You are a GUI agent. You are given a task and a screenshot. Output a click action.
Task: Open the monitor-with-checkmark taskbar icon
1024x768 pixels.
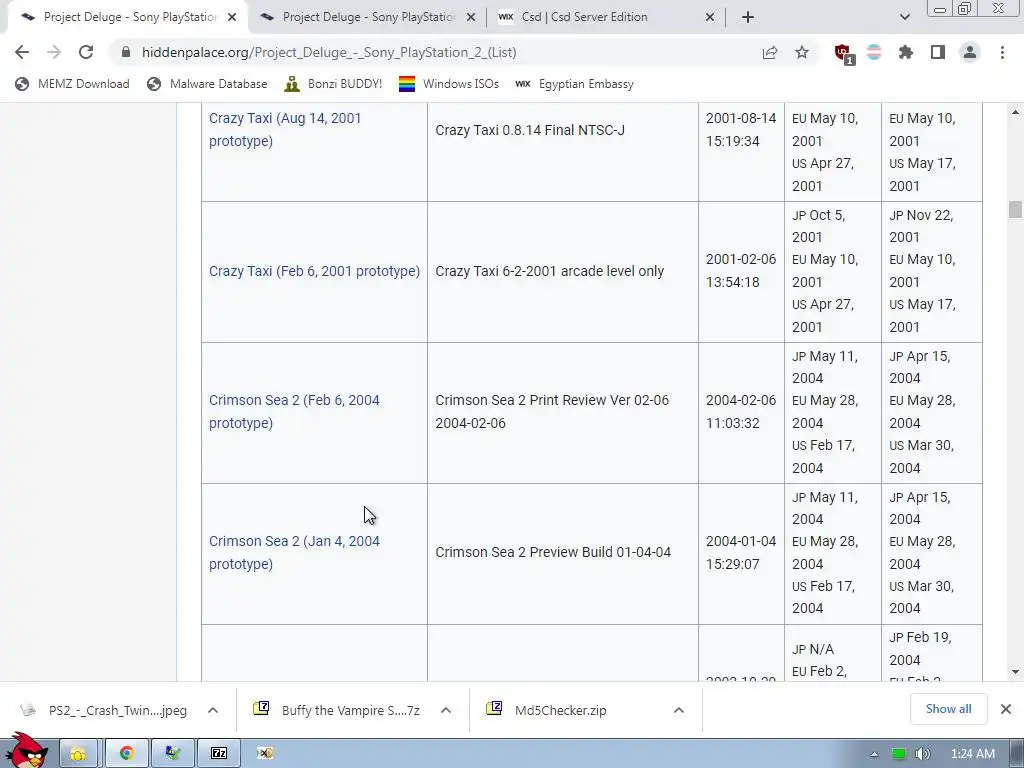tap(172, 754)
